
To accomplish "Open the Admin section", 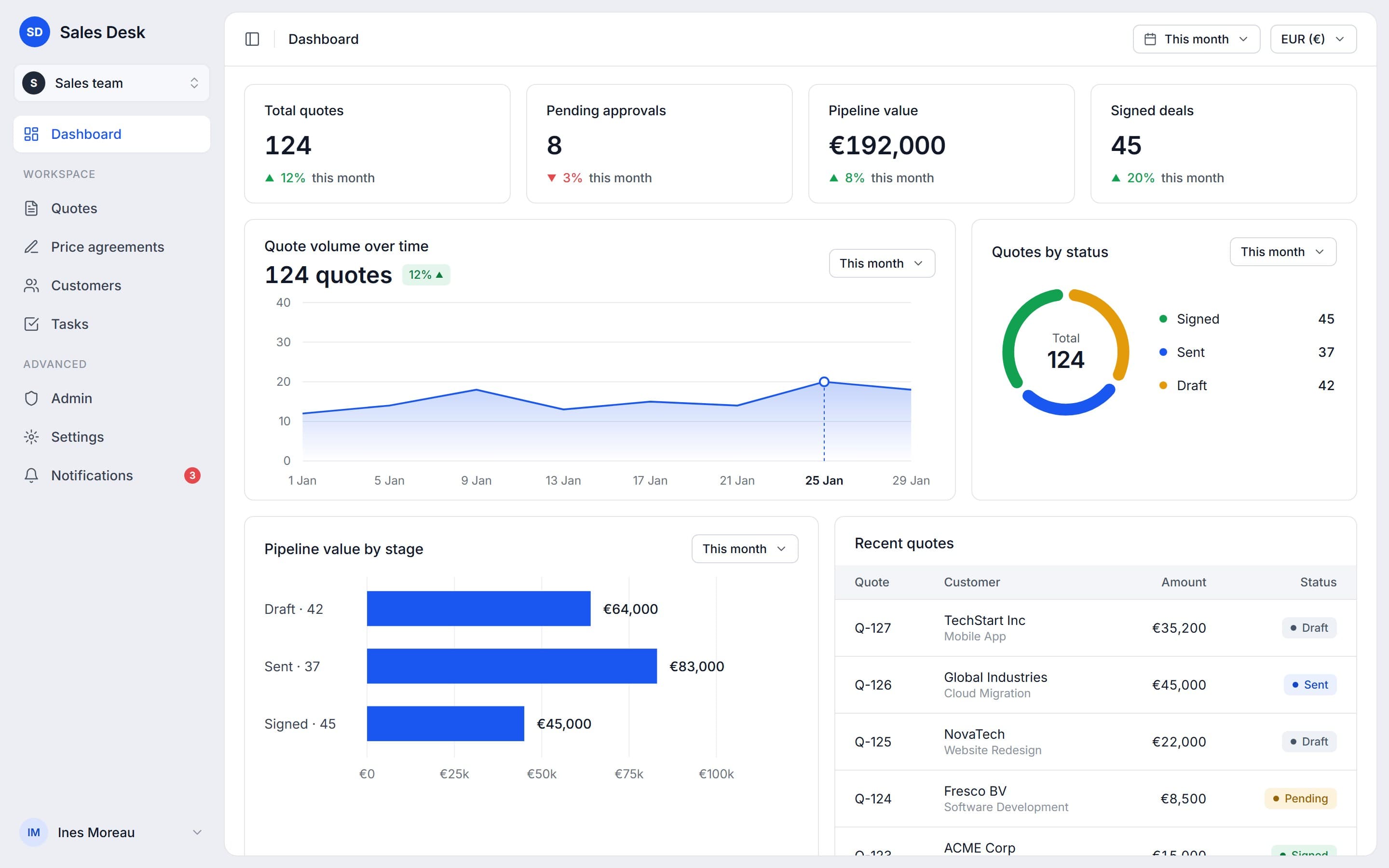I will tap(112, 398).
